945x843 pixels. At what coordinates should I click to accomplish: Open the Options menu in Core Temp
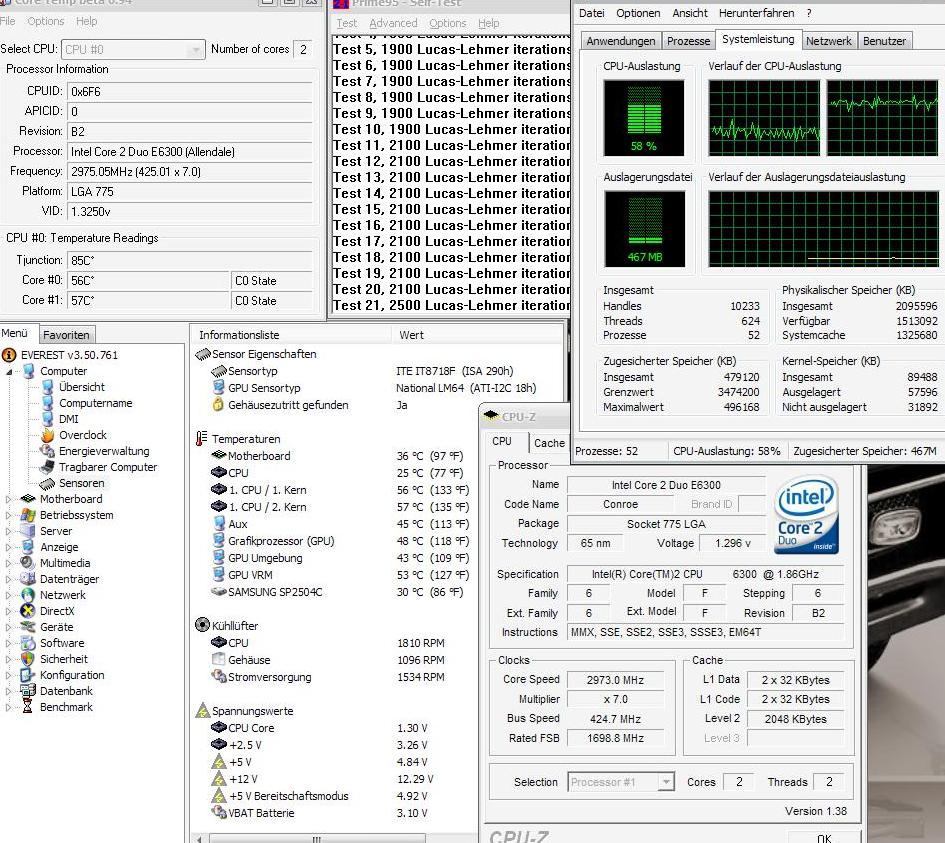pyautogui.click(x=46, y=21)
